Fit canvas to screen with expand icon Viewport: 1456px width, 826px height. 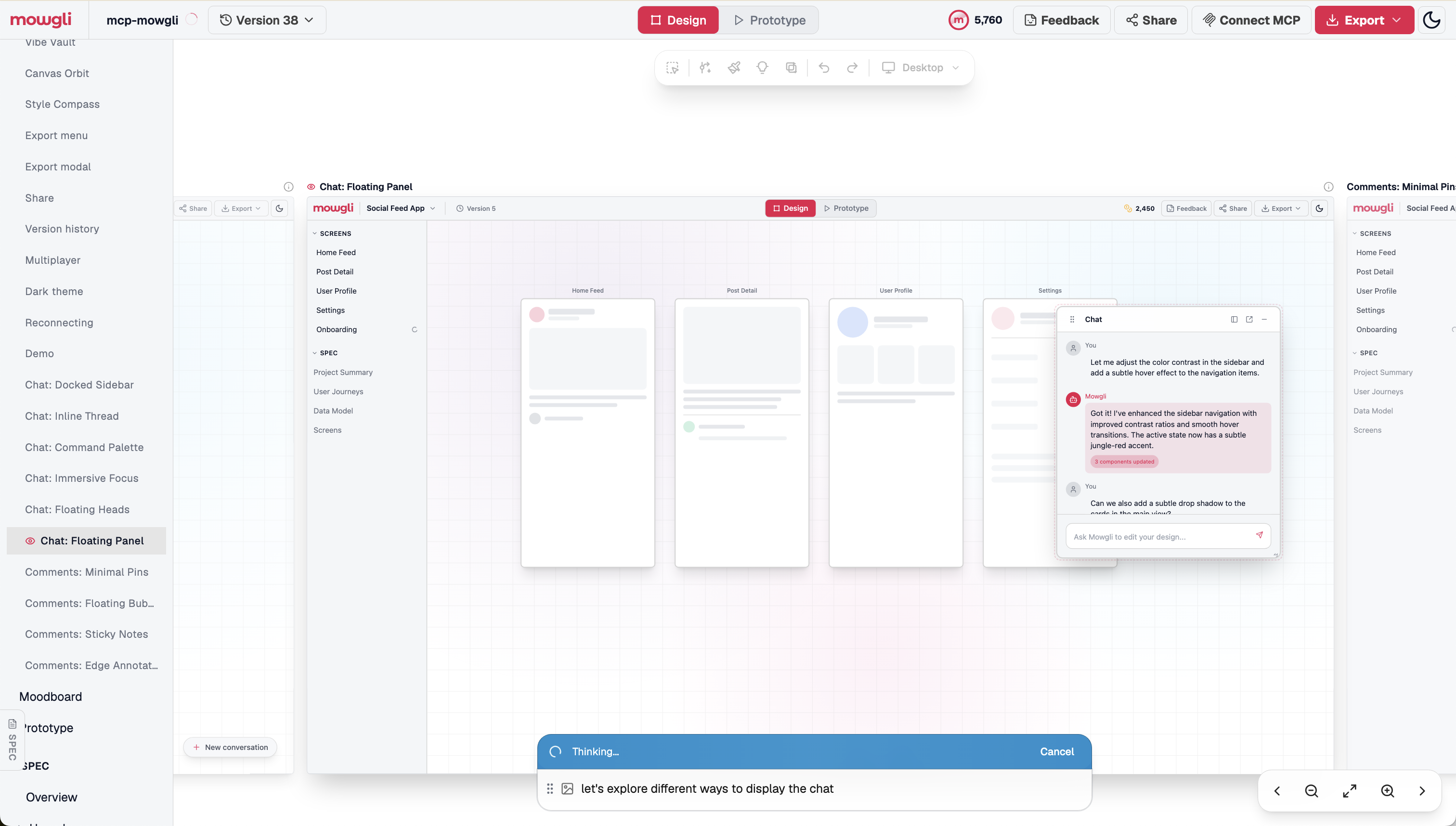click(1350, 791)
